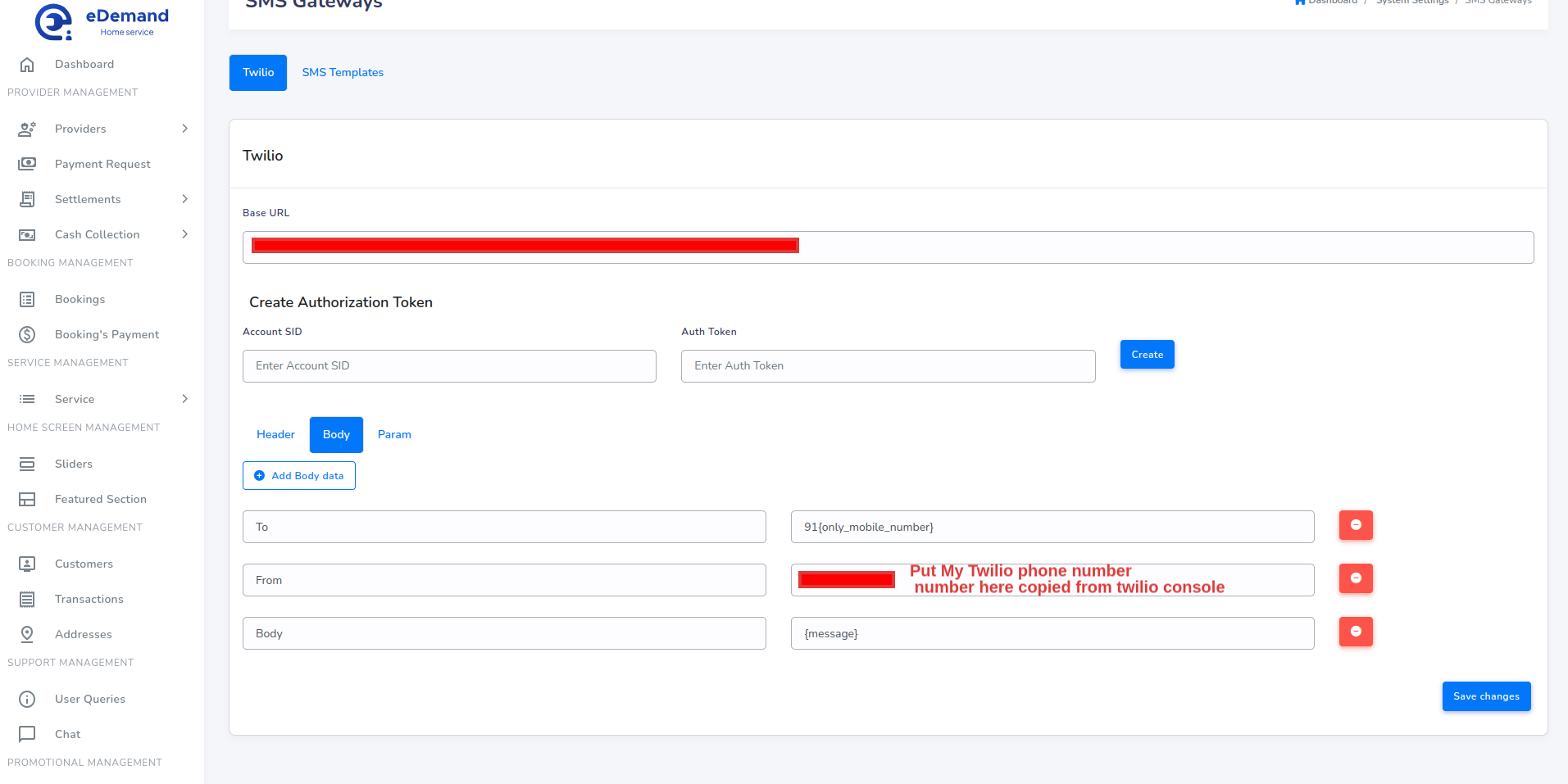This screenshot has width=1568, height=784.
Task: Click the Body key field
Action: (x=504, y=633)
